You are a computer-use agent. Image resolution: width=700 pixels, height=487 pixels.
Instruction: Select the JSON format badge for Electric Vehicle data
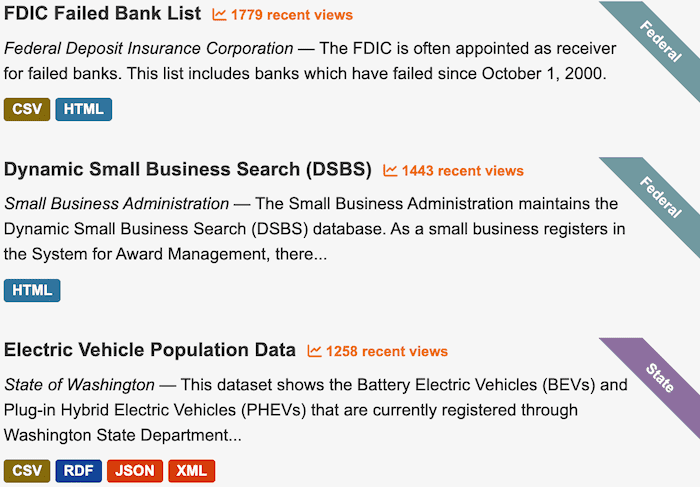point(135,471)
